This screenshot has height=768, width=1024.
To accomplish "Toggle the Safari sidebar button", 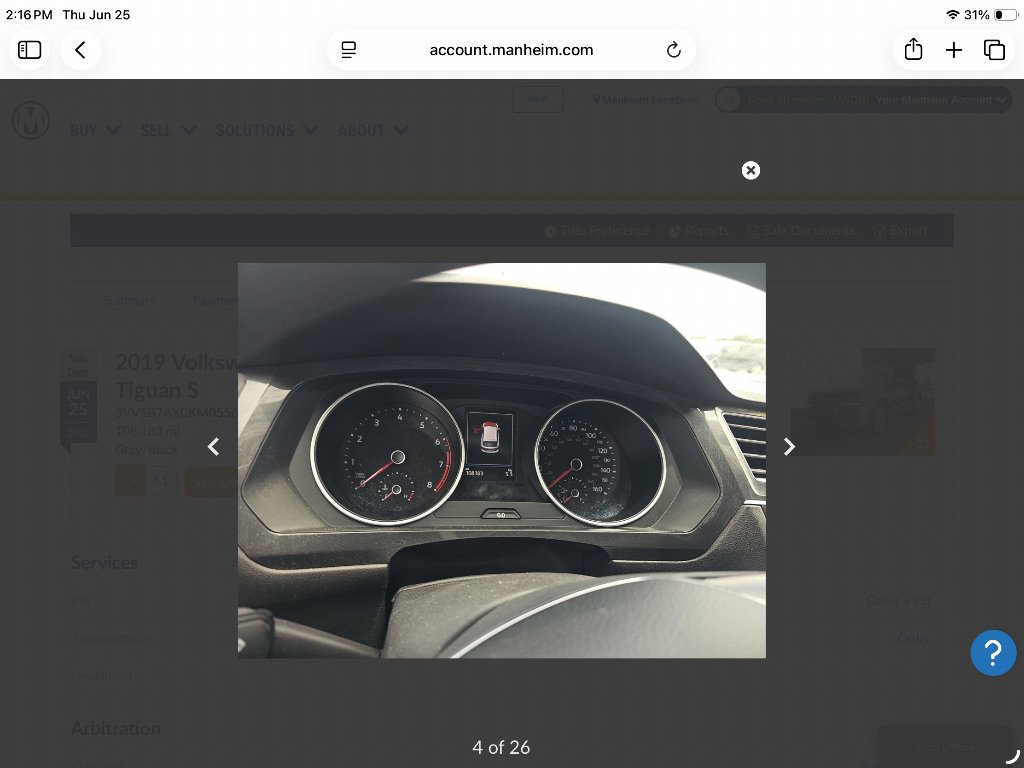I will [x=29, y=50].
